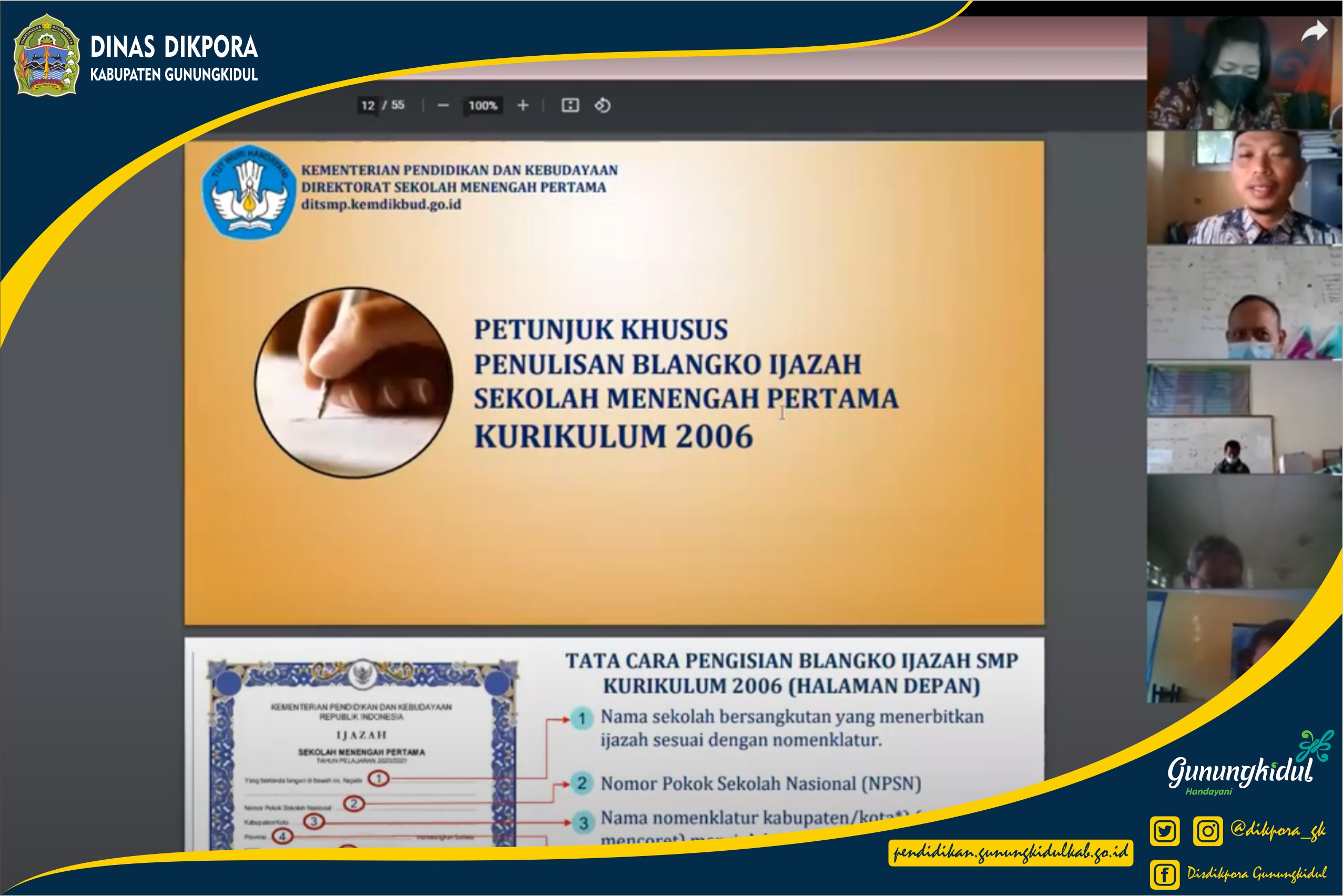Click the share arrow icon
The height and width of the screenshot is (896, 1343).
tap(1314, 32)
